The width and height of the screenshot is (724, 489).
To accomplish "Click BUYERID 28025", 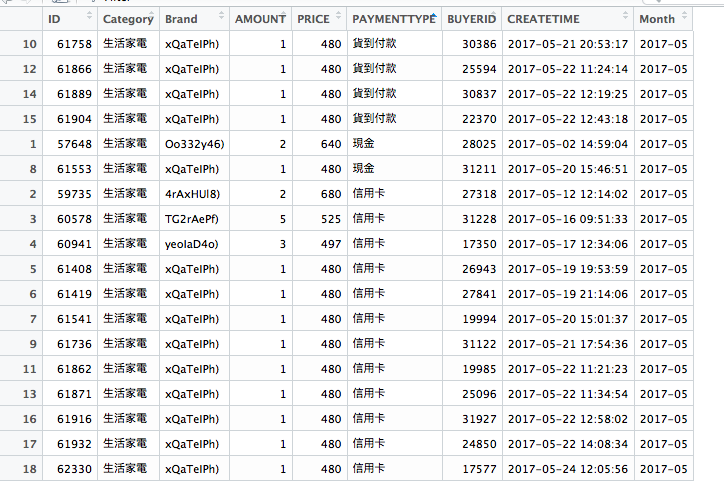I will tap(479, 144).
